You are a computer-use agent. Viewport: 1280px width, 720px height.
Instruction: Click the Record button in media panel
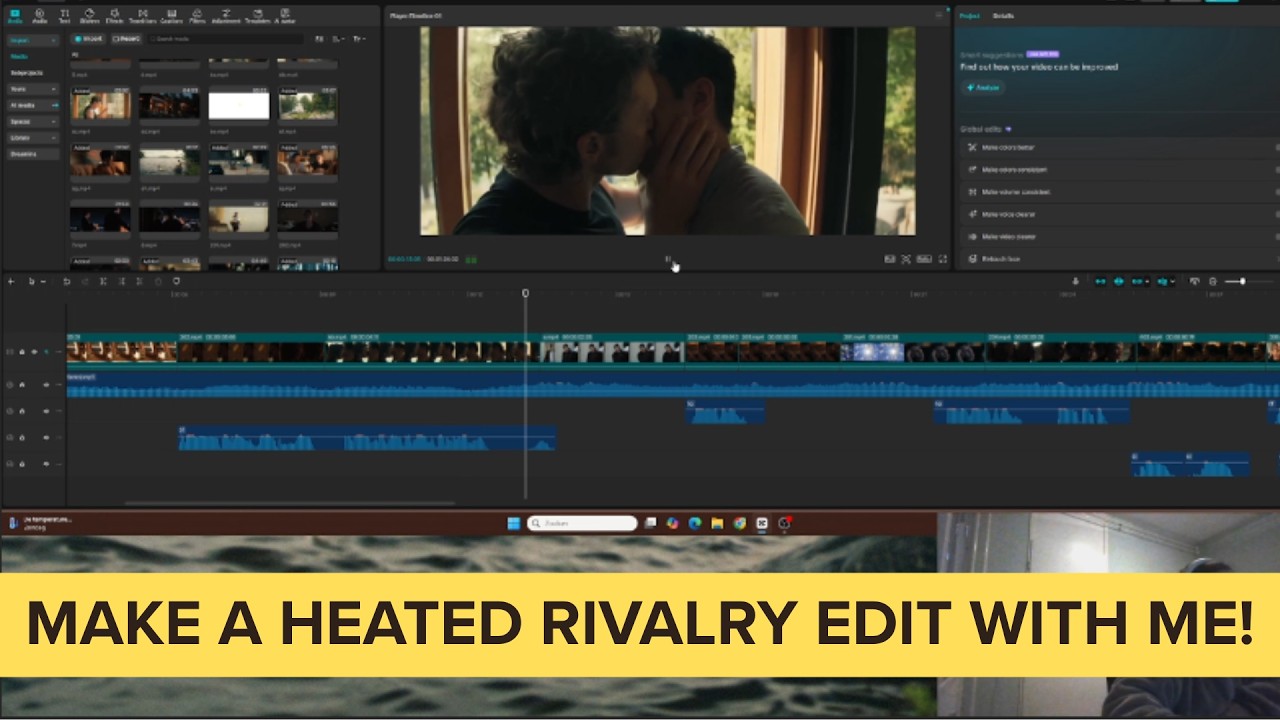(x=125, y=39)
